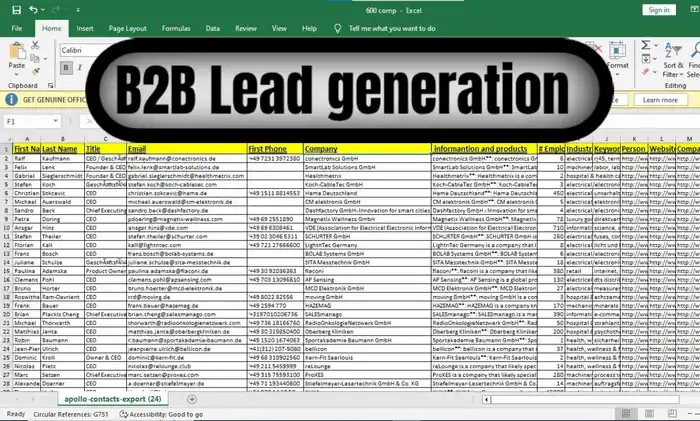Viewport: 700px width, 421px height.
Task: Select the Company header cell
Action: (367, 149)
